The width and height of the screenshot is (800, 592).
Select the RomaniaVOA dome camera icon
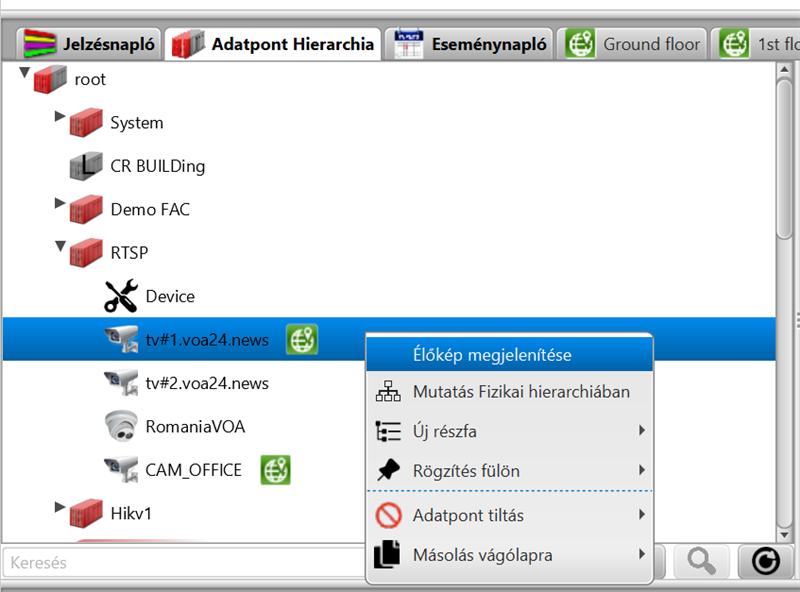[121, 426]
